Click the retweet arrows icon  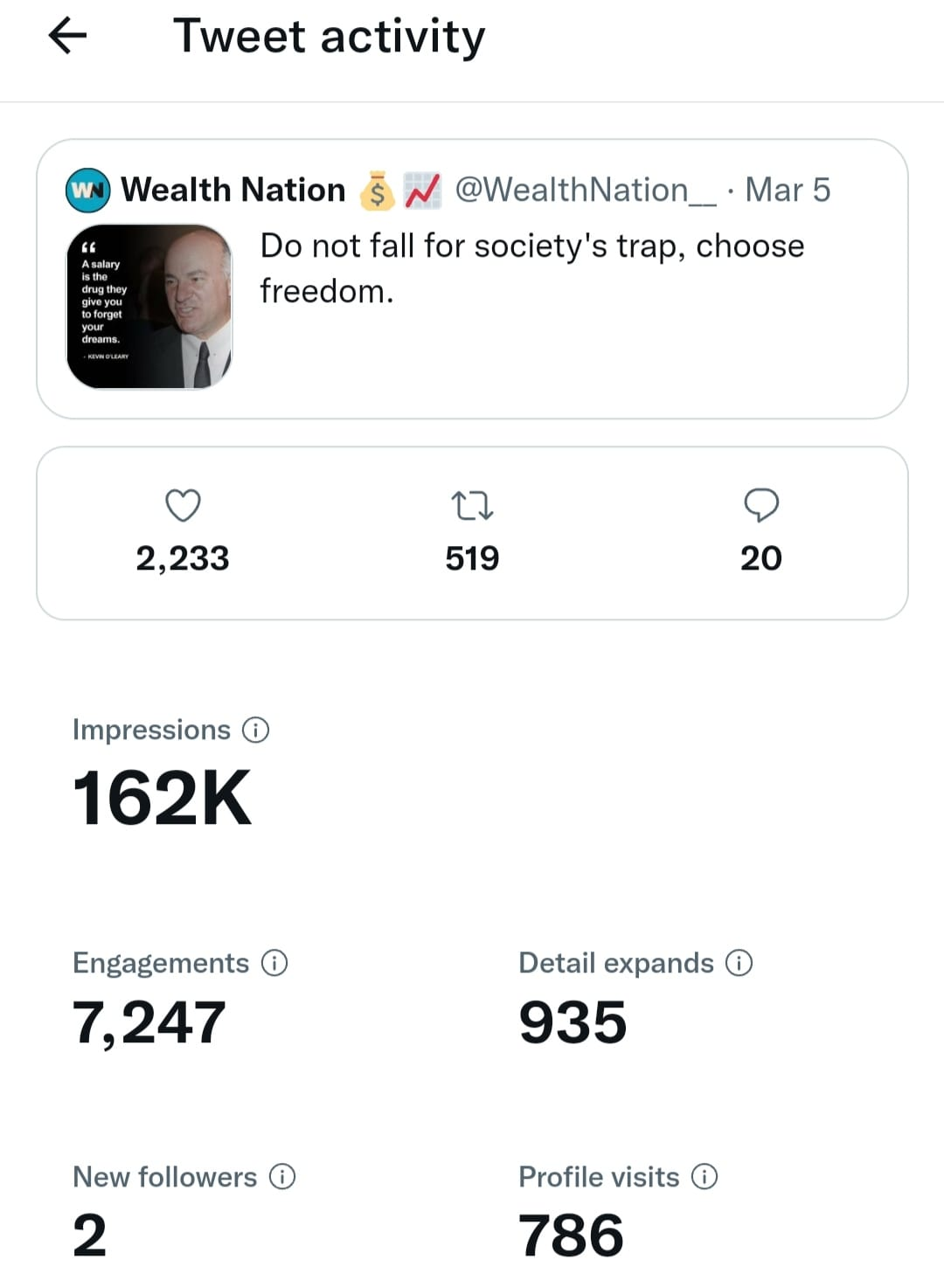(472, 505)
